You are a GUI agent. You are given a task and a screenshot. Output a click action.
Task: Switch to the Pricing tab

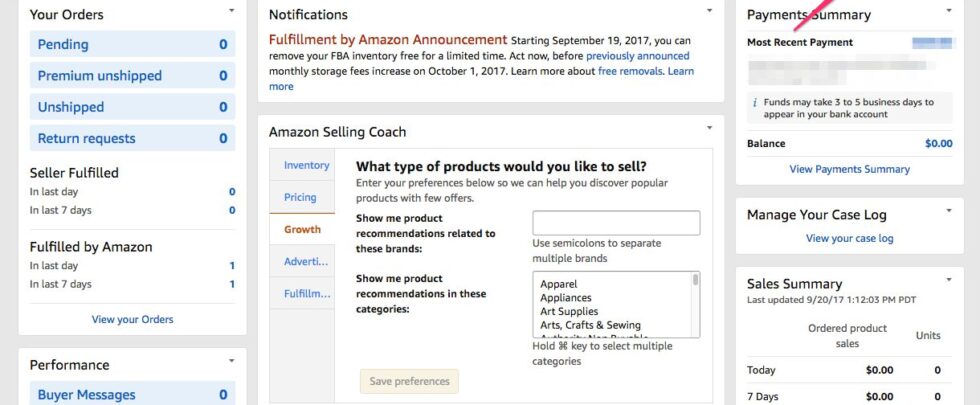[300, 197]
